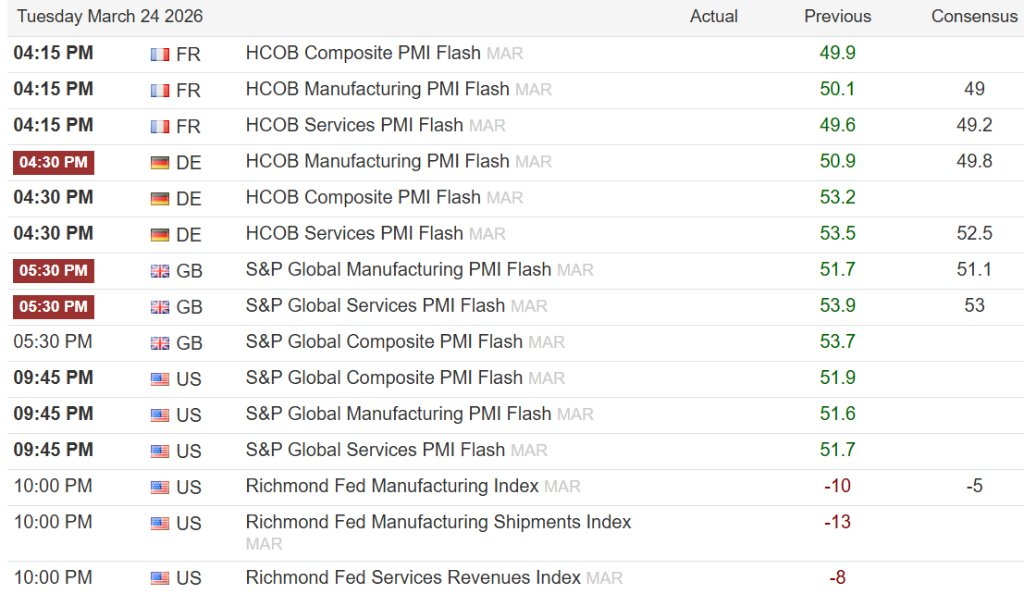Click the US flag in S&P Global Composite PMI row
This screenshot has width=1024, height=594.
[160, 379]
